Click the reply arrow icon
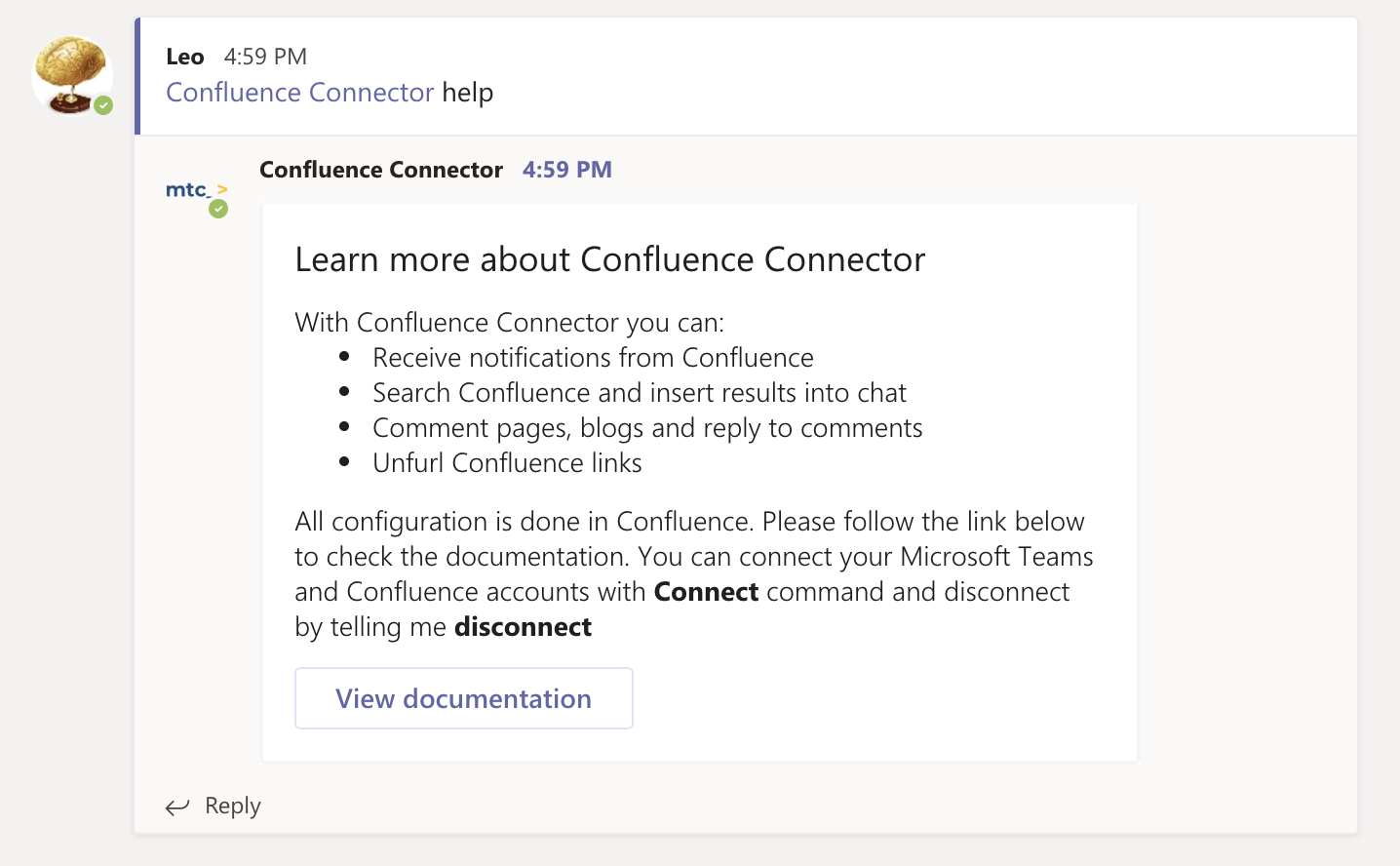 click(177, 807)
